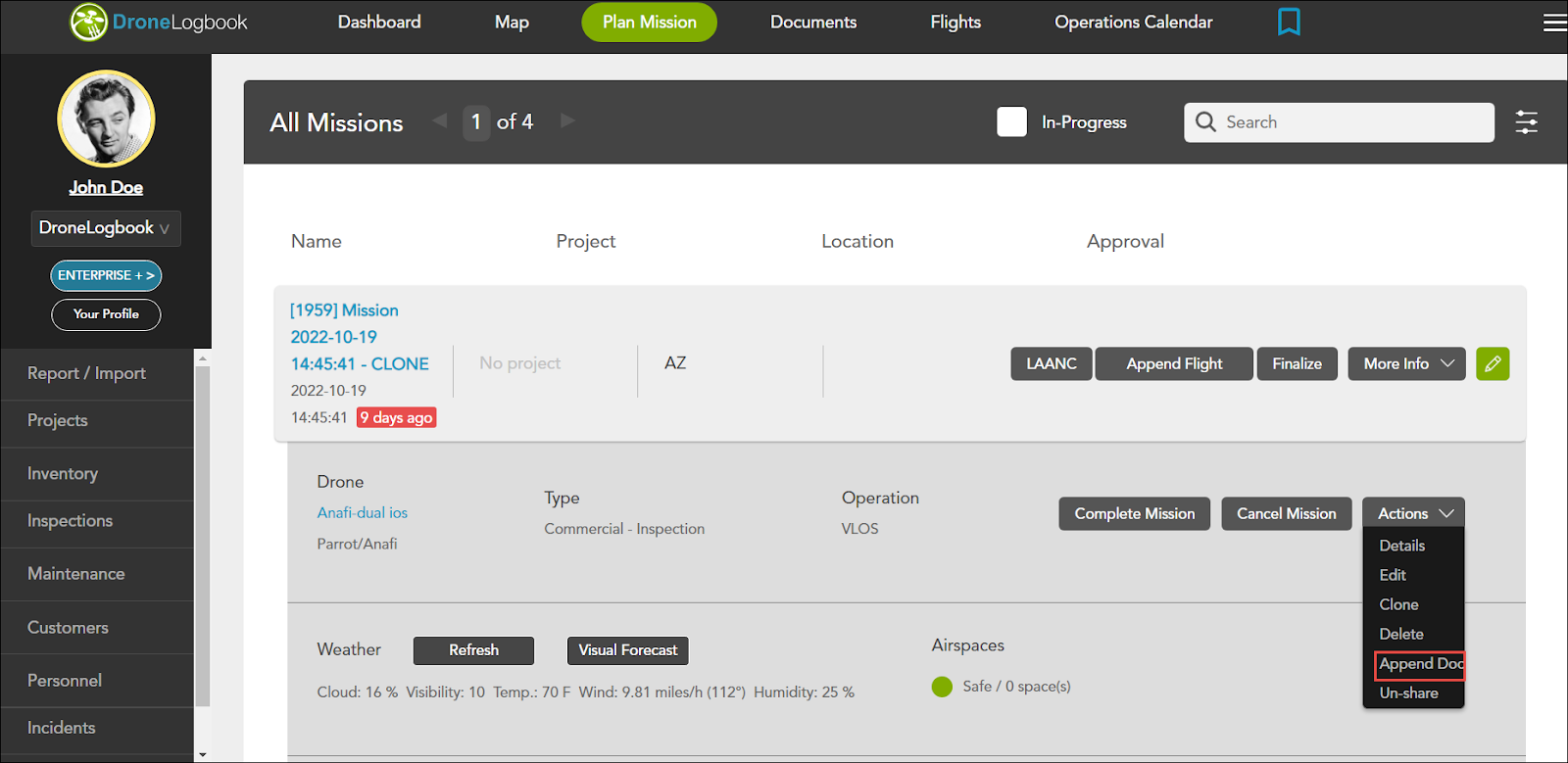The image size is (1568, 763).
Task: Click the page number 1 field
Action: [x=476, y=122]
